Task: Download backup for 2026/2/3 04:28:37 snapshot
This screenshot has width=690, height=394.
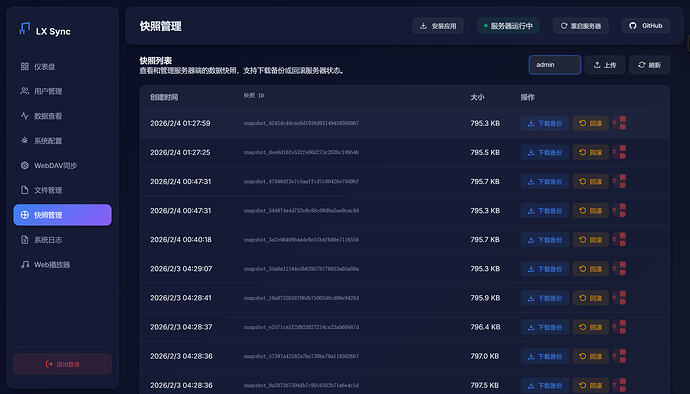Action: click(545, 327)
